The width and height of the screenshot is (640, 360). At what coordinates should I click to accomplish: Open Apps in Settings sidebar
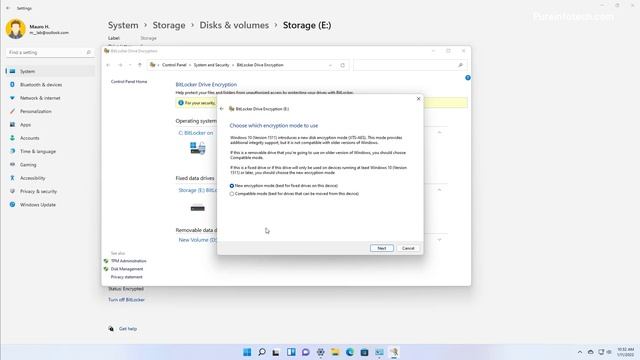point(51,124)
